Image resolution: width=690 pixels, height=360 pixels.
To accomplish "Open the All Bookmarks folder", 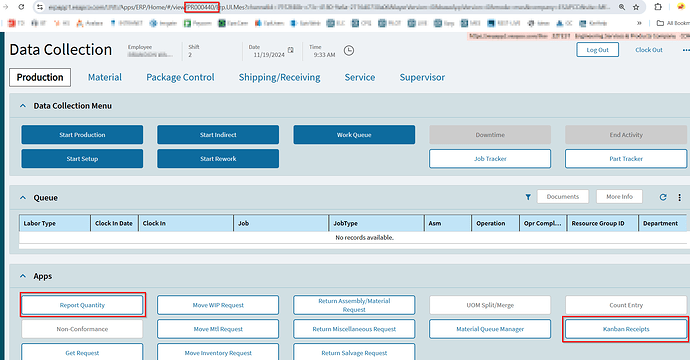I will [x=672, y=23].
